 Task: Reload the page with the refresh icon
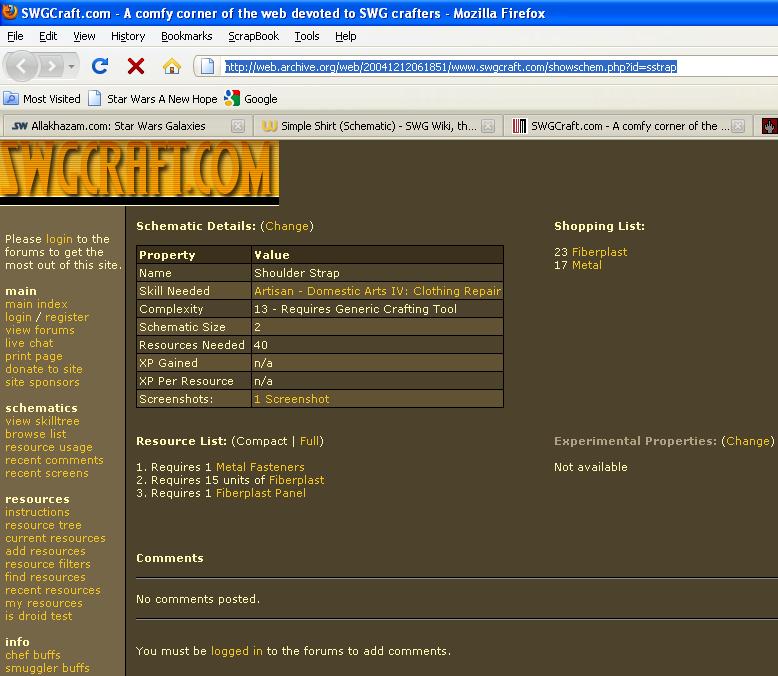(x=100, y=67)
